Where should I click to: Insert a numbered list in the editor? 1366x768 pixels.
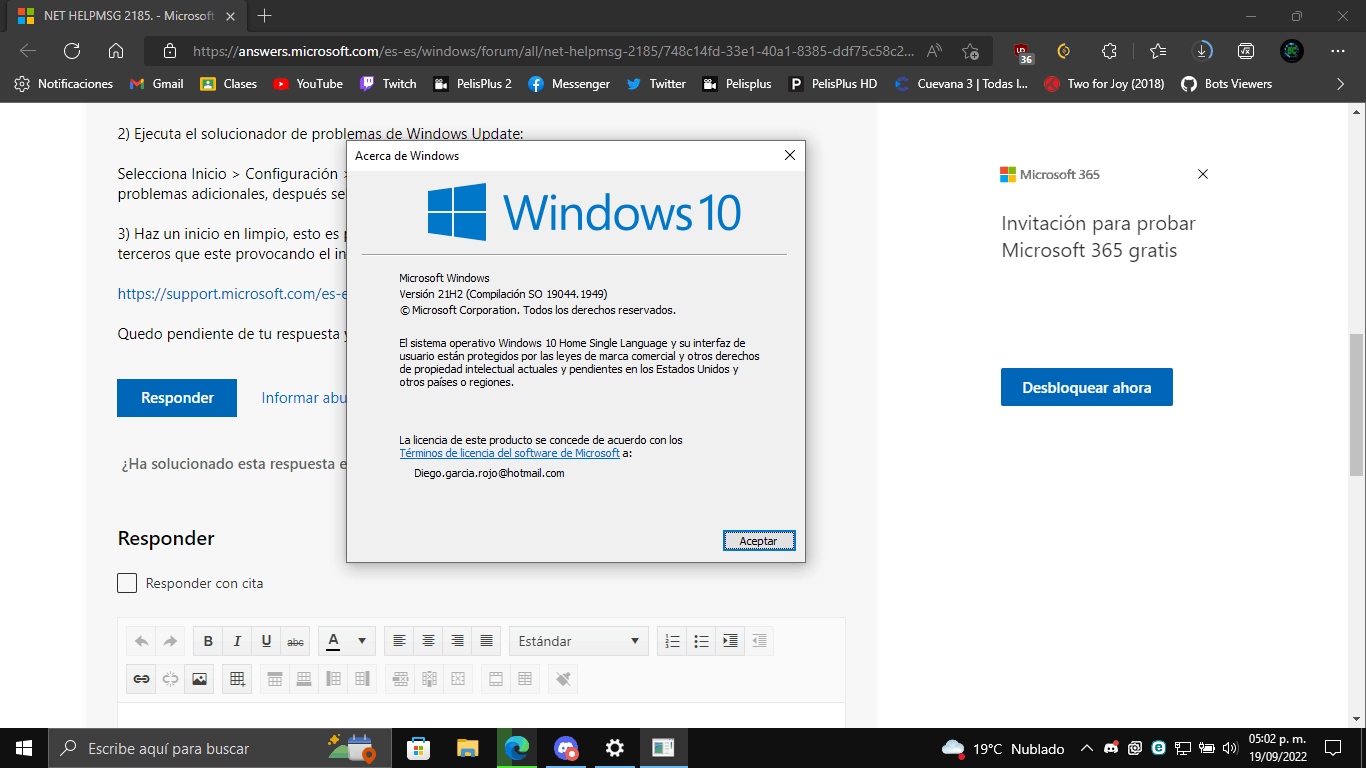tap(672, 641)
